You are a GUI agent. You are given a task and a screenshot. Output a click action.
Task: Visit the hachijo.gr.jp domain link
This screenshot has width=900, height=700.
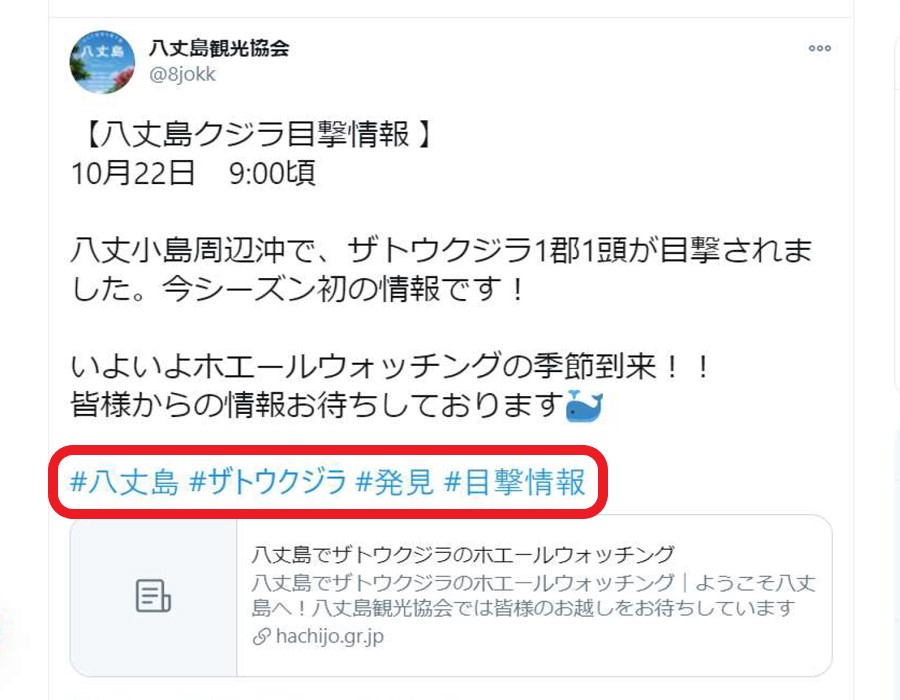coord(329,636)
